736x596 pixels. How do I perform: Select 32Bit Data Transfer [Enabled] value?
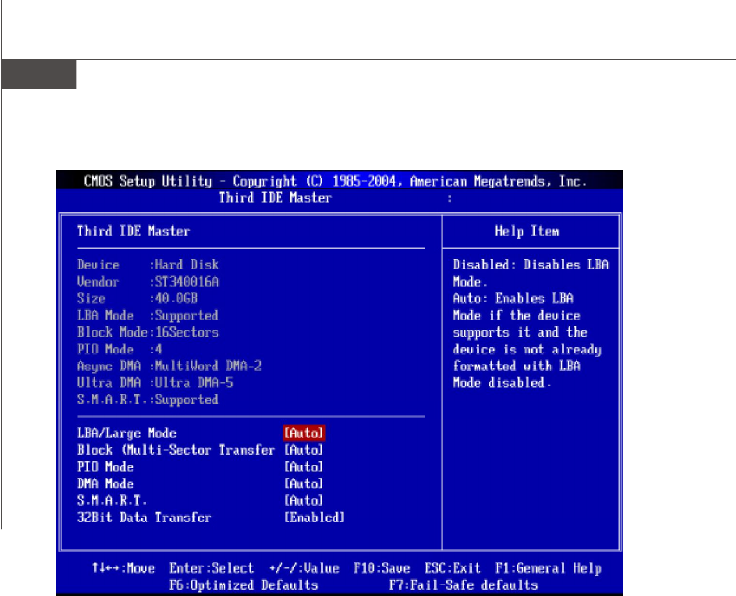click(314, 517)
